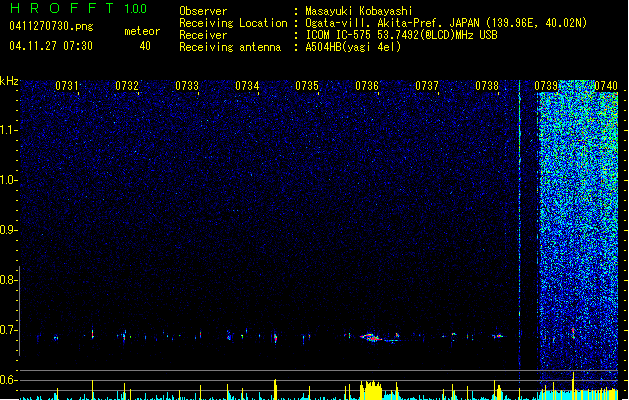
Task: Click the 0.8 kHz axis label
Action: [8, 280]
